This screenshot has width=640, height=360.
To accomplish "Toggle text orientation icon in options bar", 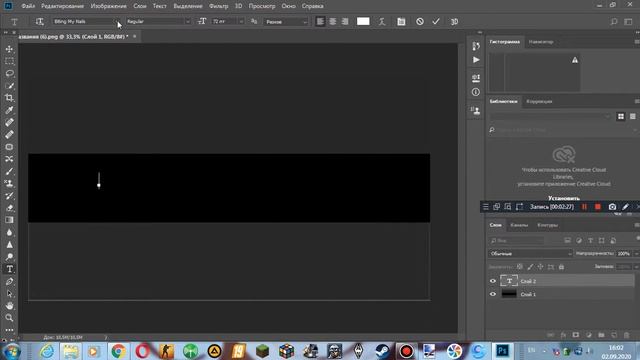I will [39, 22].
